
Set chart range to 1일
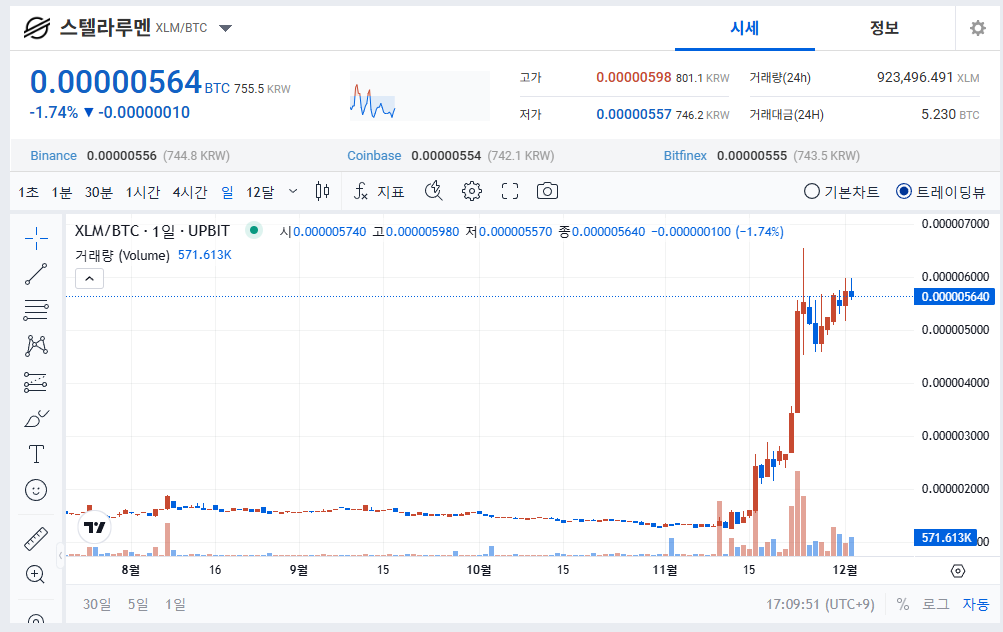175,604
